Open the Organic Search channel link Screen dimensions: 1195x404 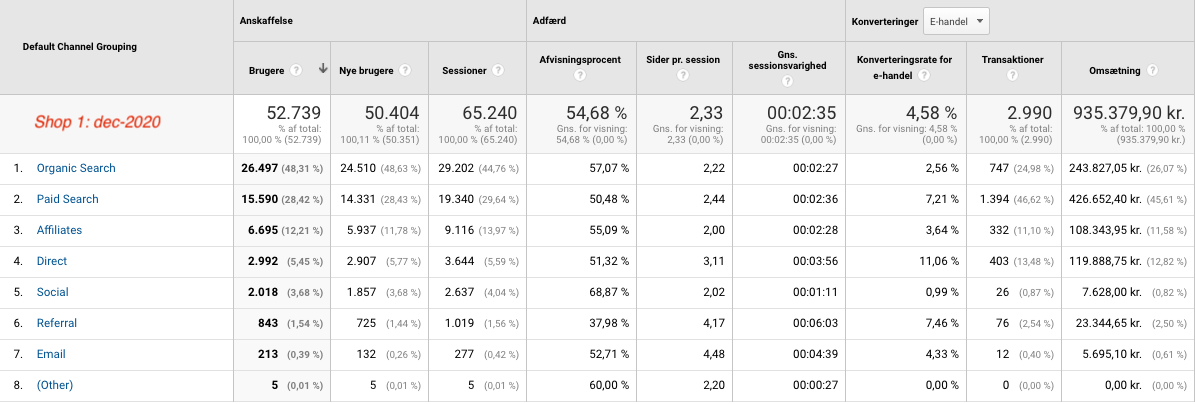[x=76, y=168]
